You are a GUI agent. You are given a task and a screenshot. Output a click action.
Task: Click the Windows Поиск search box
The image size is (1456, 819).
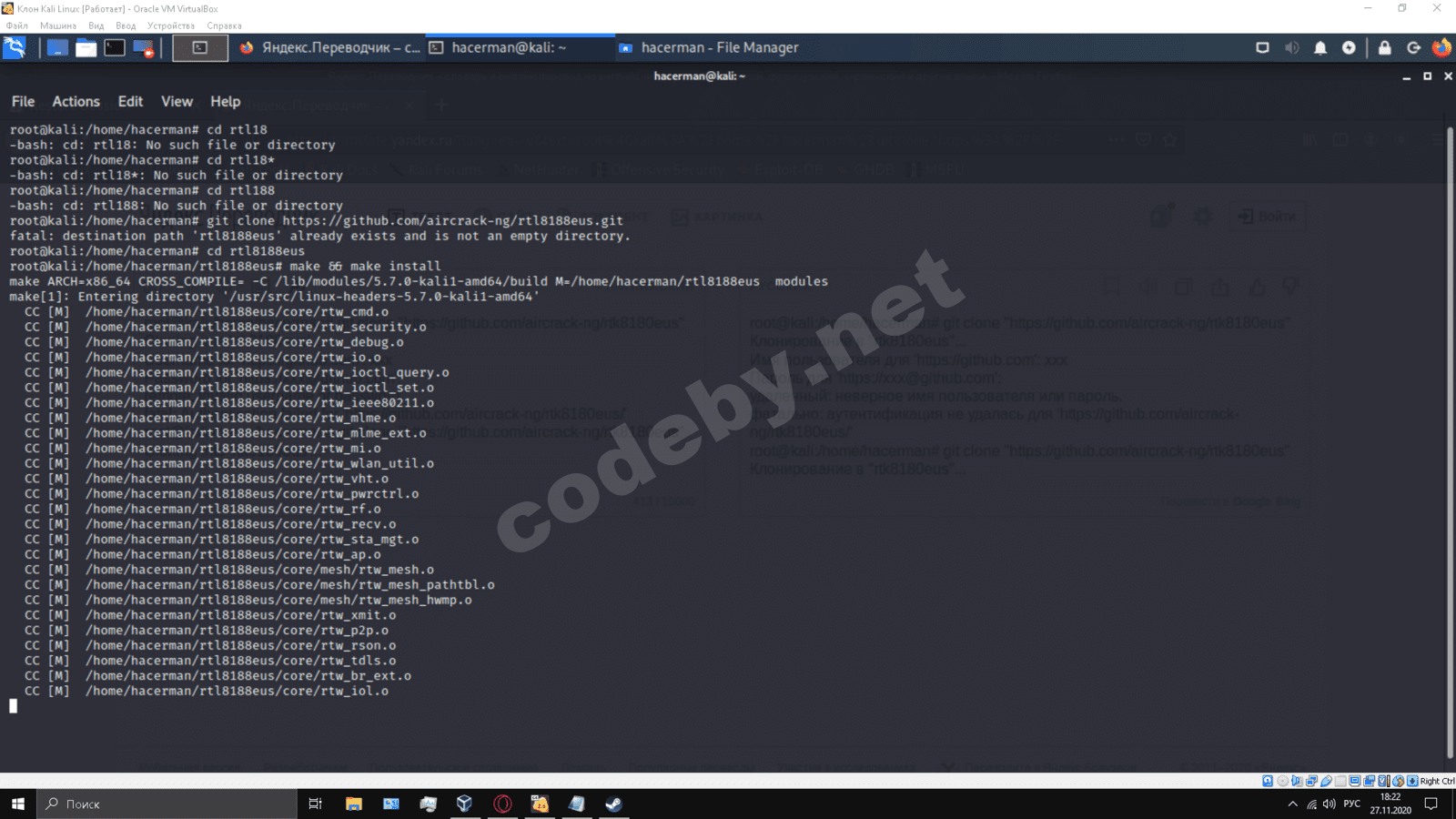(167, 804)
